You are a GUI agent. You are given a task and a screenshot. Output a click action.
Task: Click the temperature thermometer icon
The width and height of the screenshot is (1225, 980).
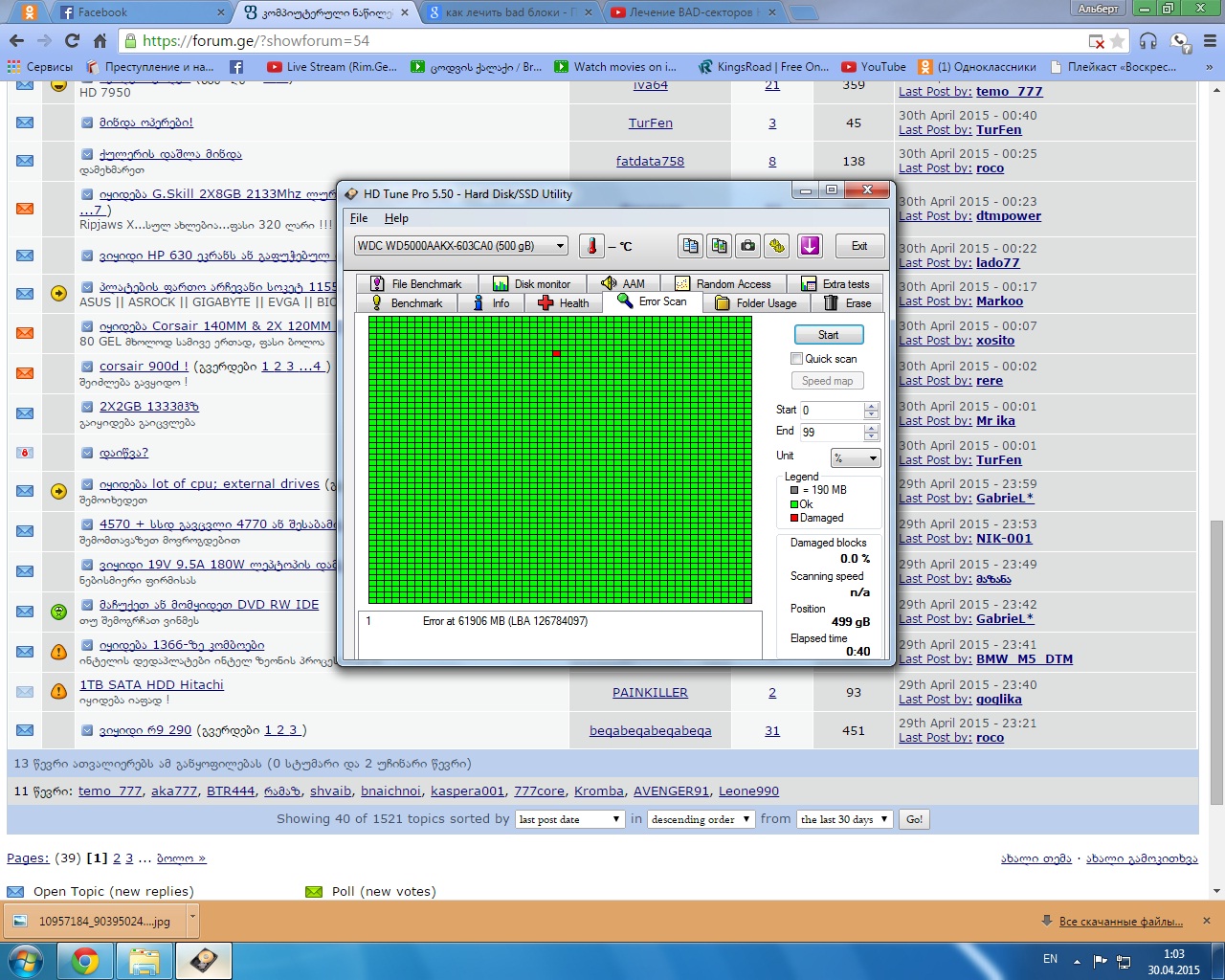tap(591, 246)
